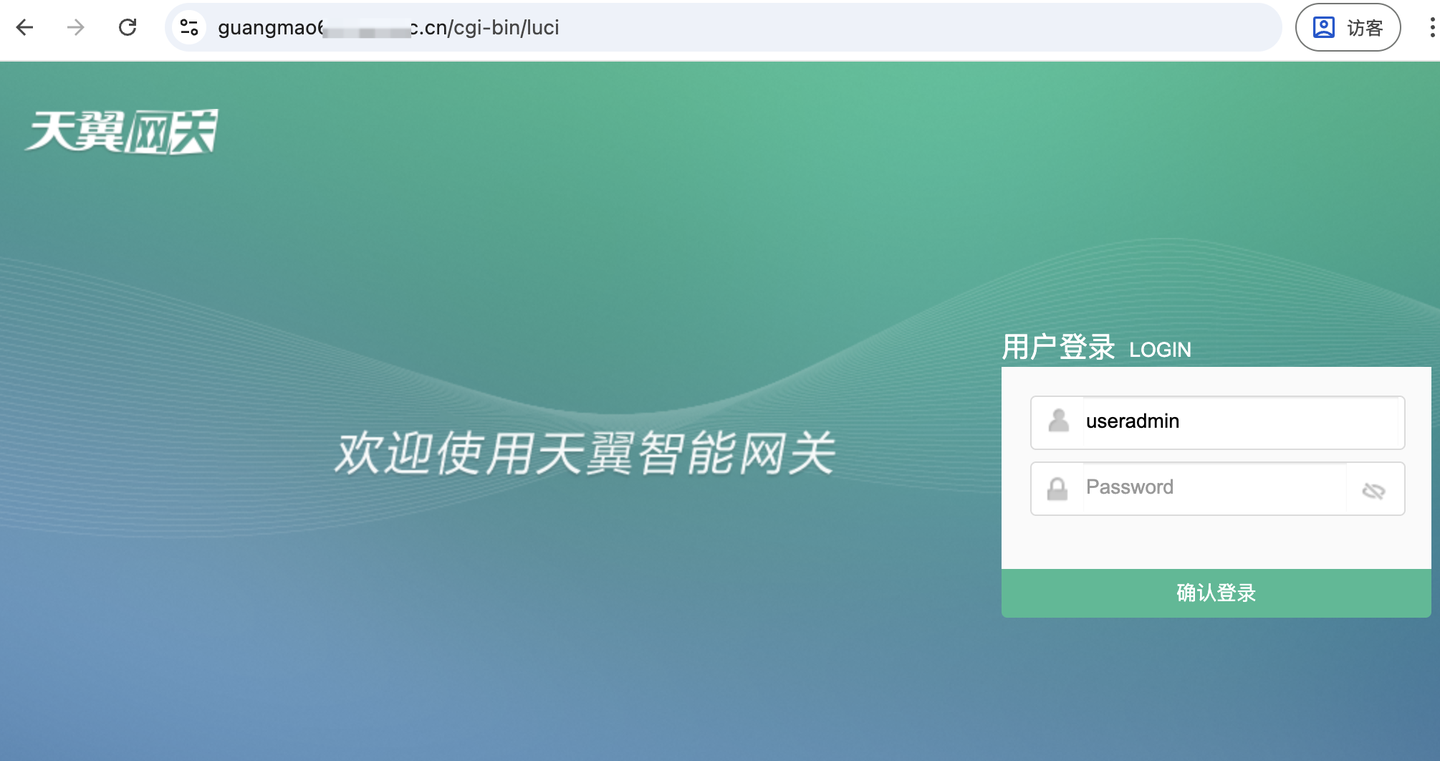Click the Password input field

coord(1217,488)
